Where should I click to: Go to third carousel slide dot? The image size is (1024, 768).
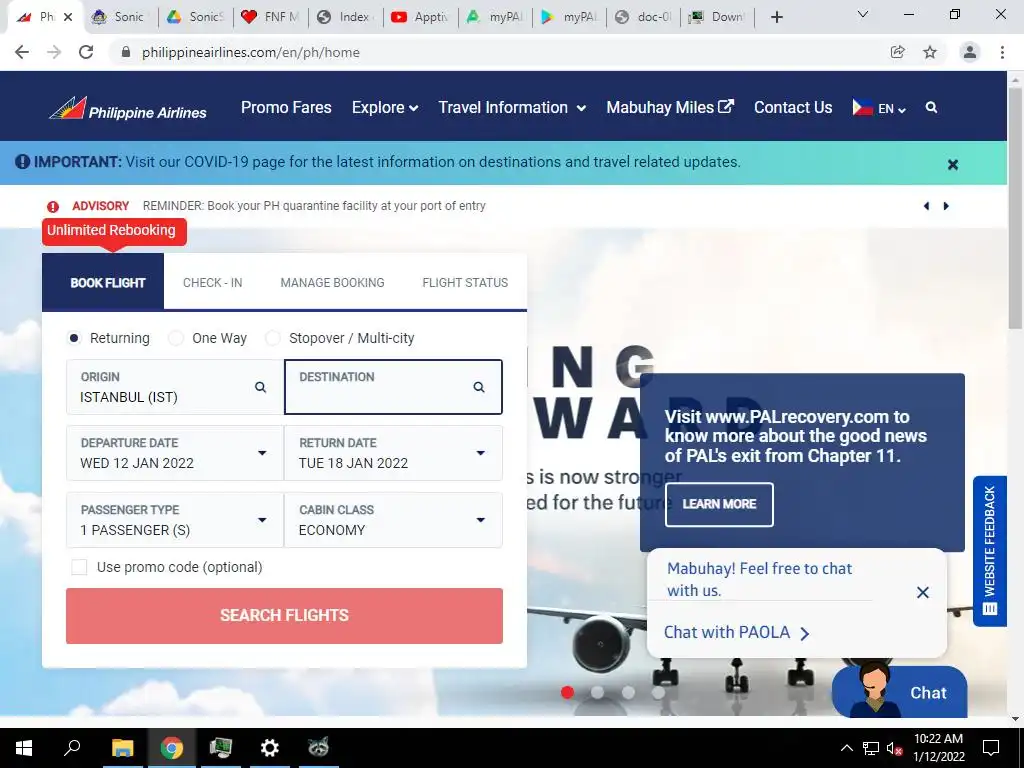(628, 692)
